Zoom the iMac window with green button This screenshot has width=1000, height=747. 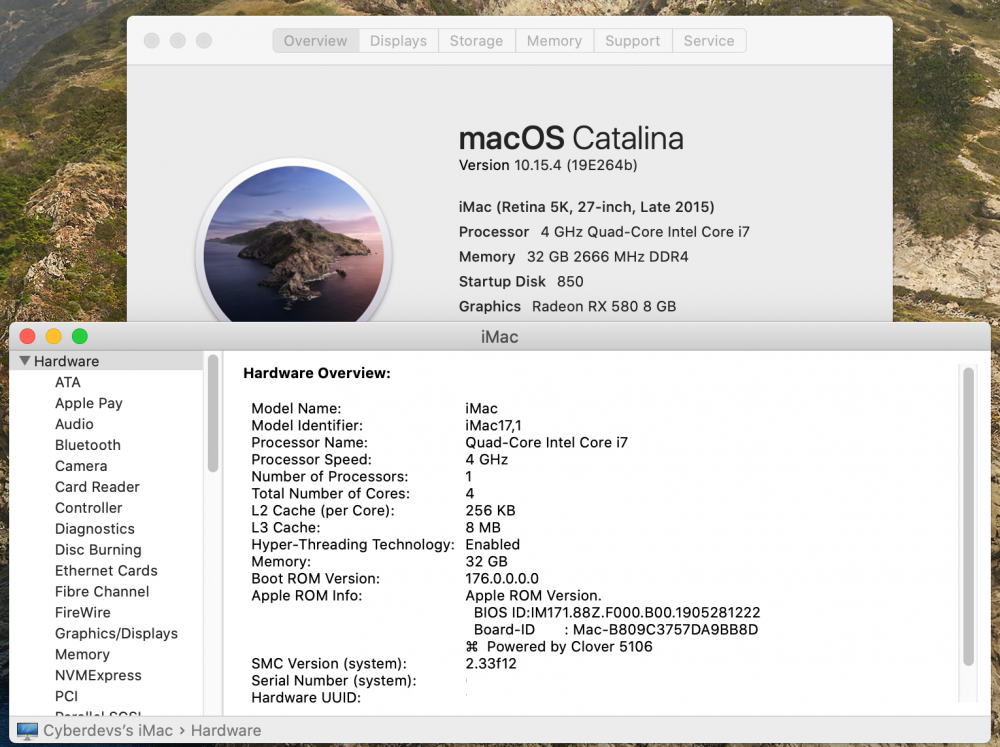(80, 336)
